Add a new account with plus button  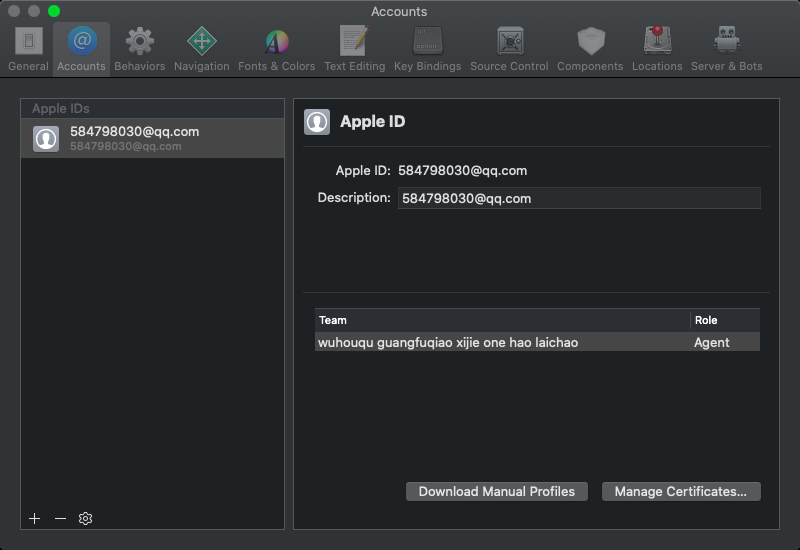(x=35, y=518)
